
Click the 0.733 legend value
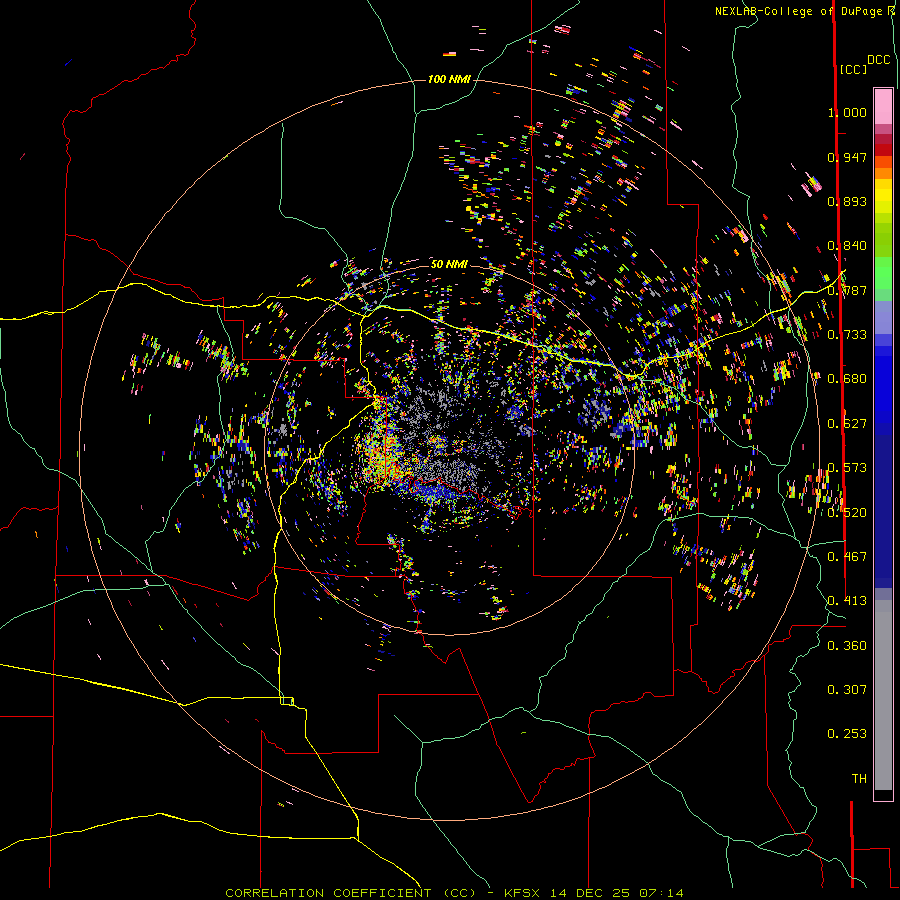click(847, 335)
